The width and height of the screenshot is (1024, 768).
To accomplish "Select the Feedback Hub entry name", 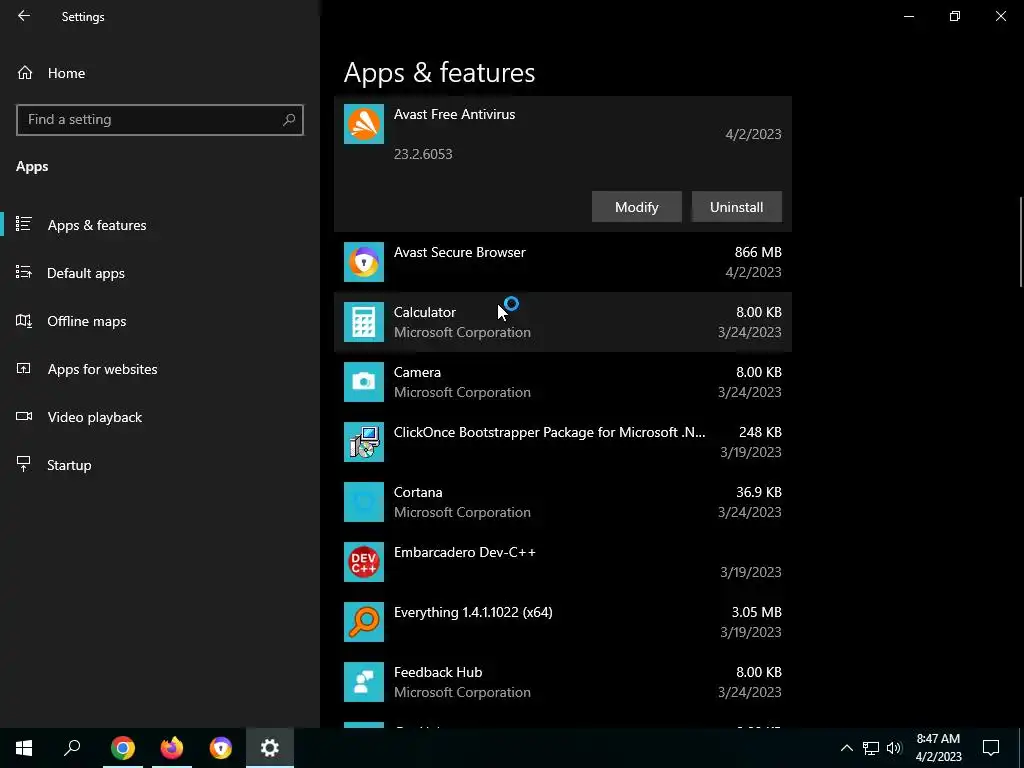I will coord(438,673).
